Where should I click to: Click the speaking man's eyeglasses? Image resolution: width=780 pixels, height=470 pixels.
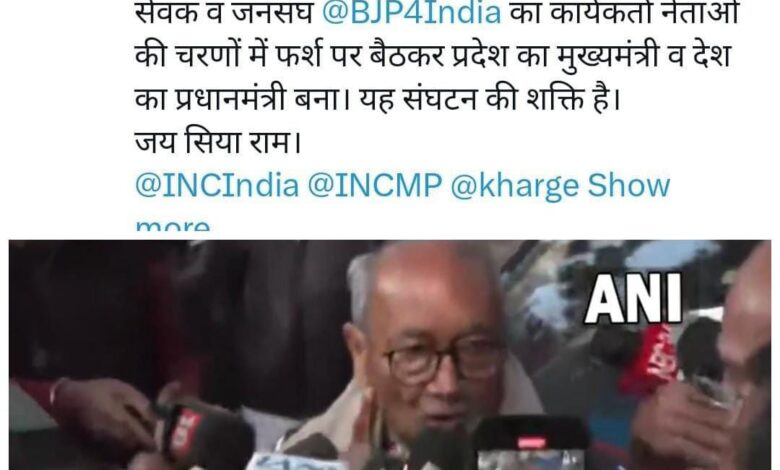pos(444,359)
